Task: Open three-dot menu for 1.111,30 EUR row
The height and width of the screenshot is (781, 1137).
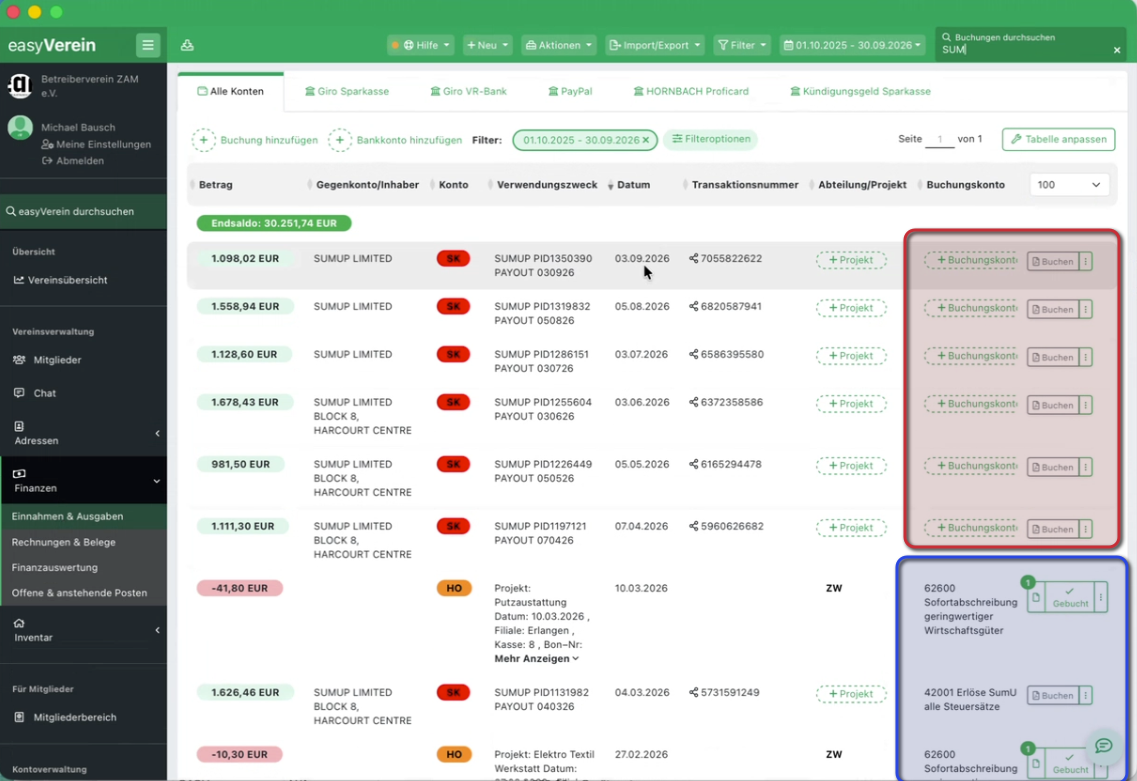Action: [1086, 529]
